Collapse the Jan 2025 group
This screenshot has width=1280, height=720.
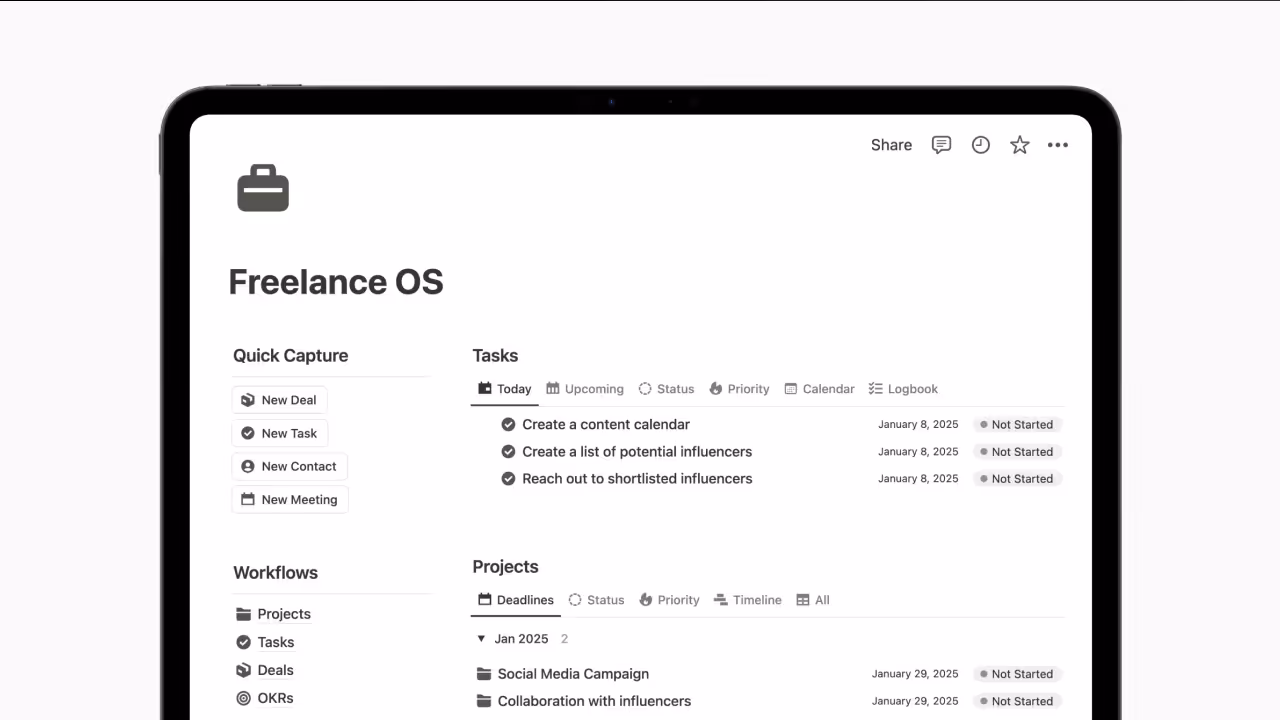click(x=481, y=638)
